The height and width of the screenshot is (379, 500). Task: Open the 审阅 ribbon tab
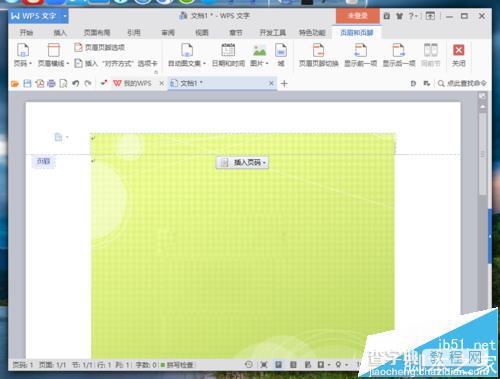tap(168, 33)
